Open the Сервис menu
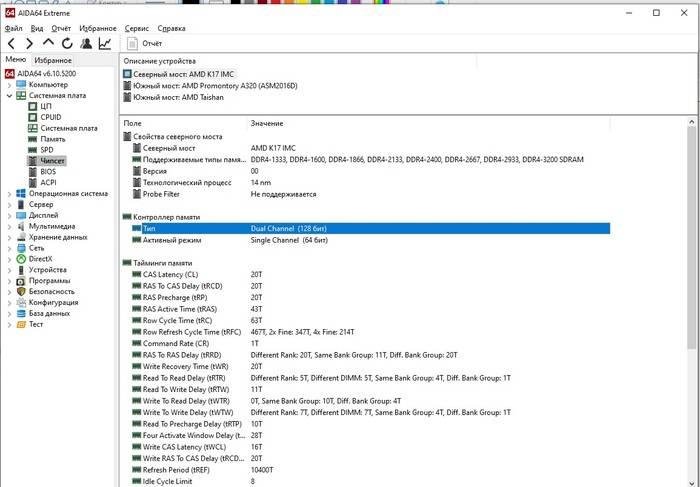This screenshot has height=487, width=700. tap(137, 28)
